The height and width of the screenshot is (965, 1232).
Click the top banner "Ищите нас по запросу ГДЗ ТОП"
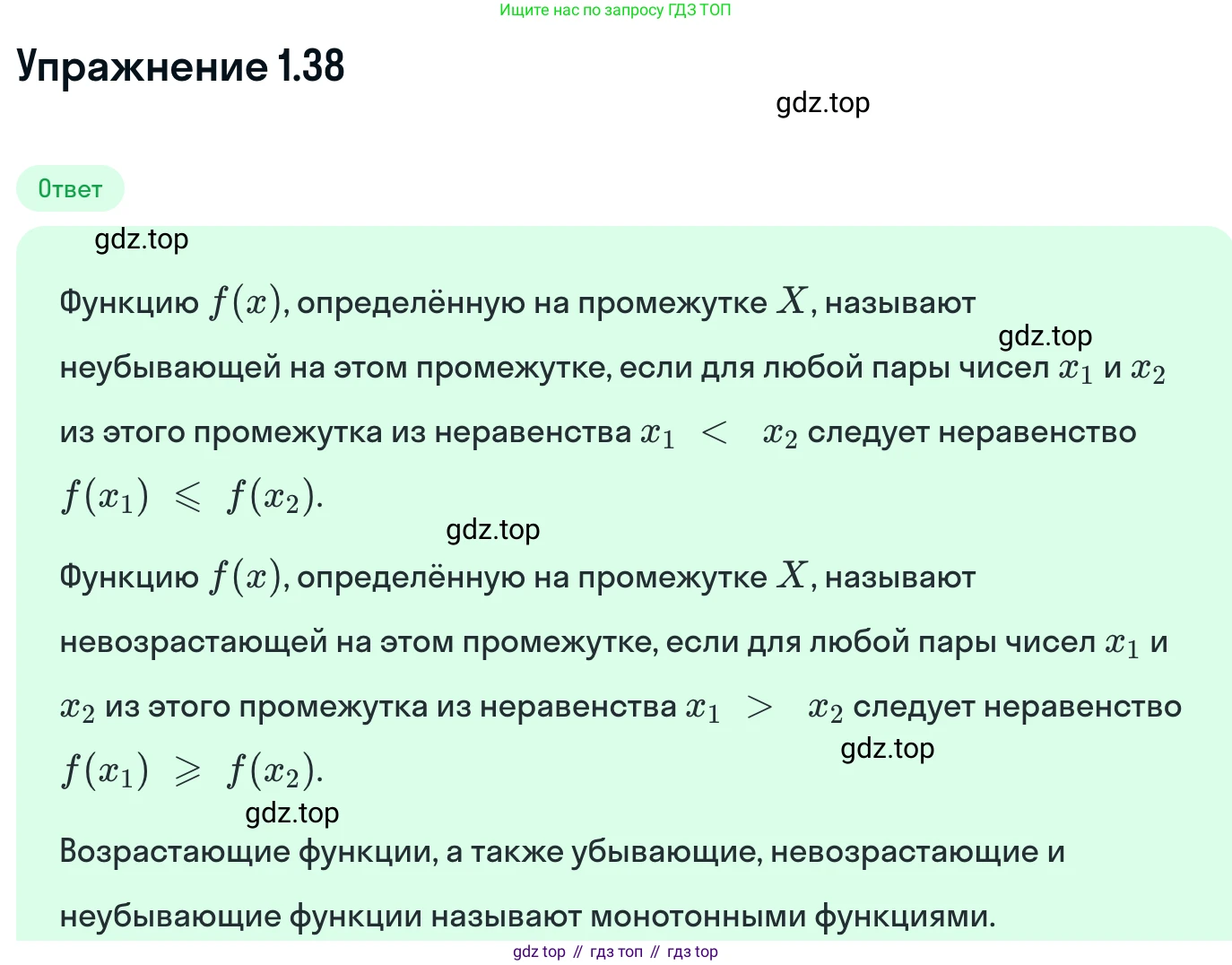[x=615, y=10]
